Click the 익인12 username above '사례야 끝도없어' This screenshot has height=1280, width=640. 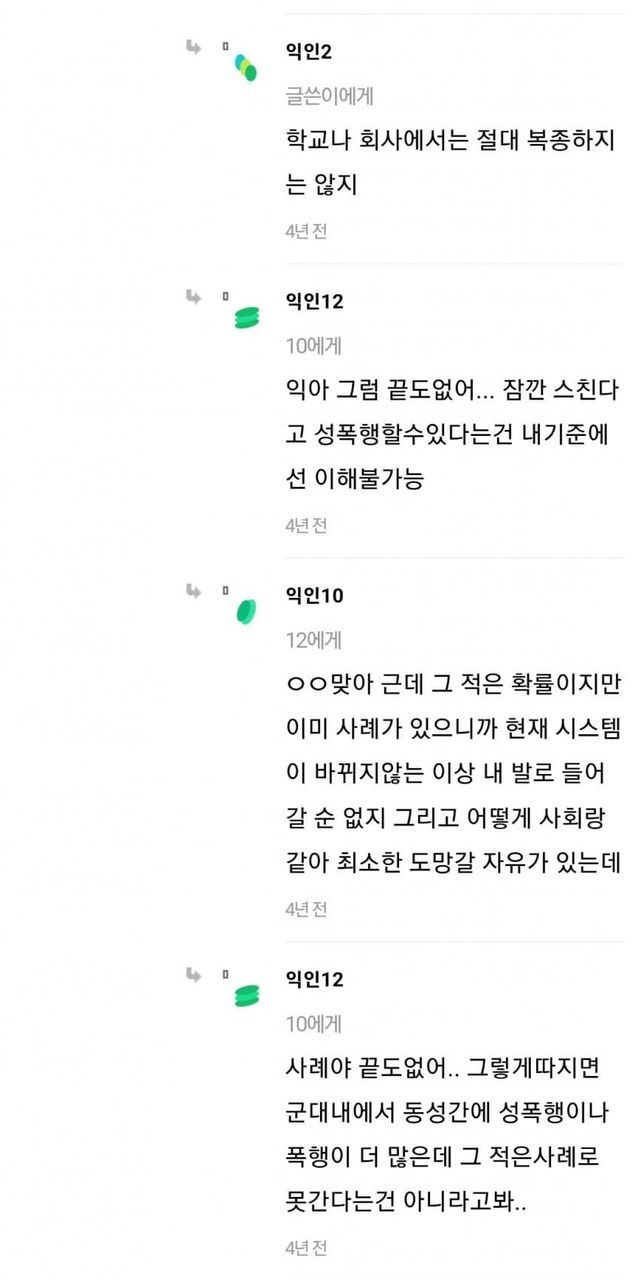coord(315,979)
